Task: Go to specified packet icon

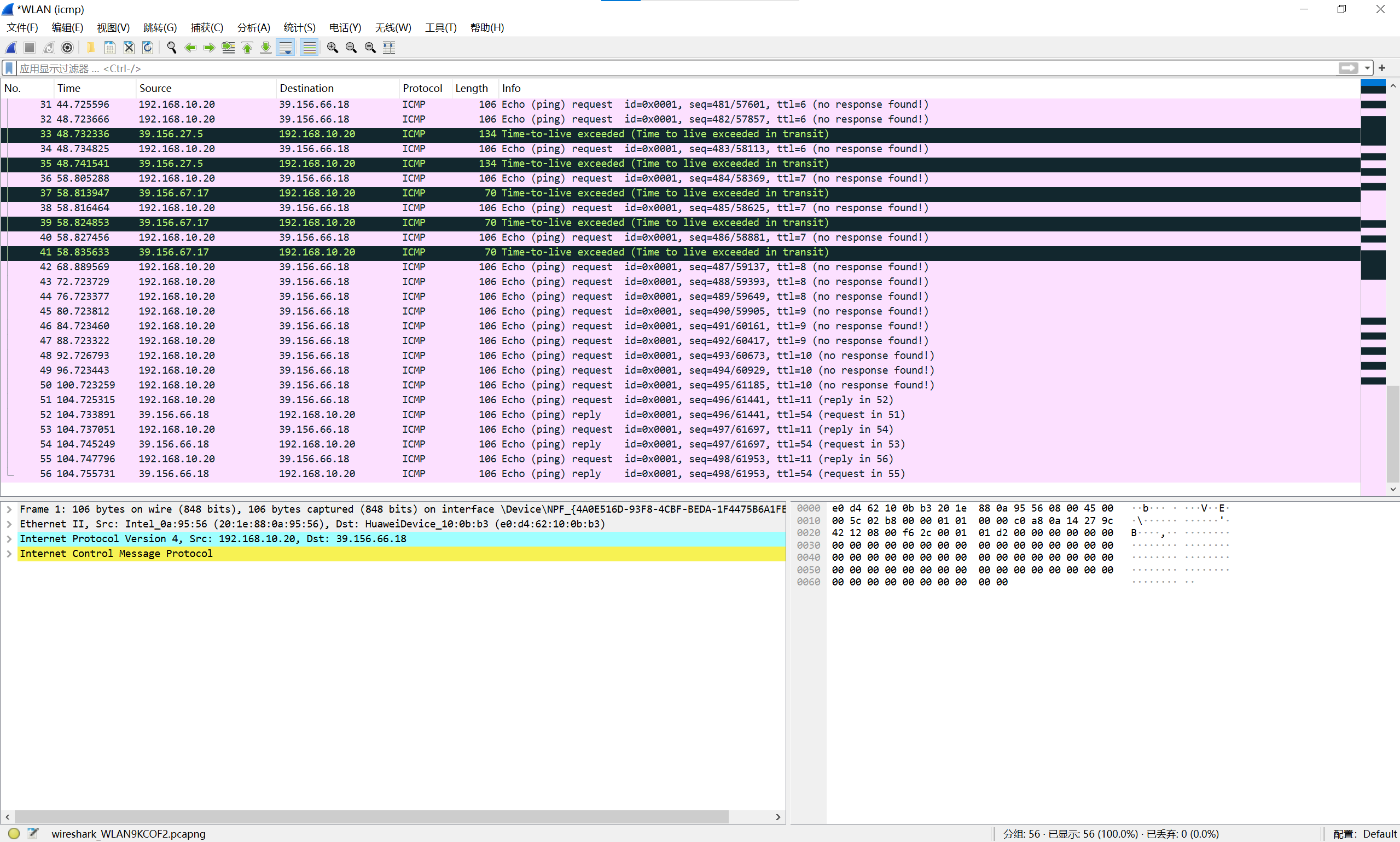Action: (x=228, y=48)
